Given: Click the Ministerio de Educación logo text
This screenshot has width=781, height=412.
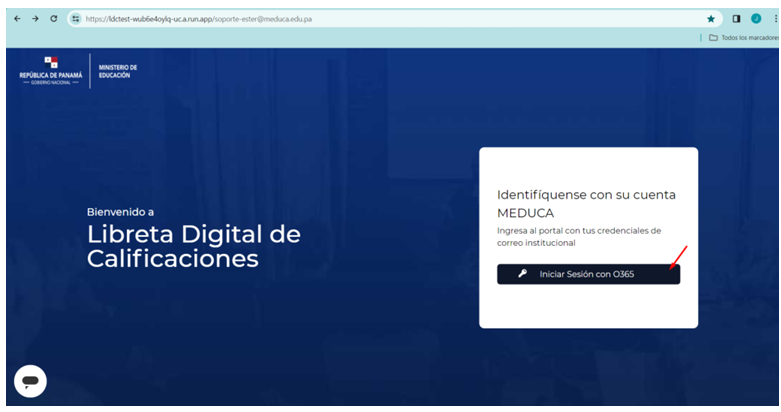Looking at the screenshot, I should tap(118, 71).
